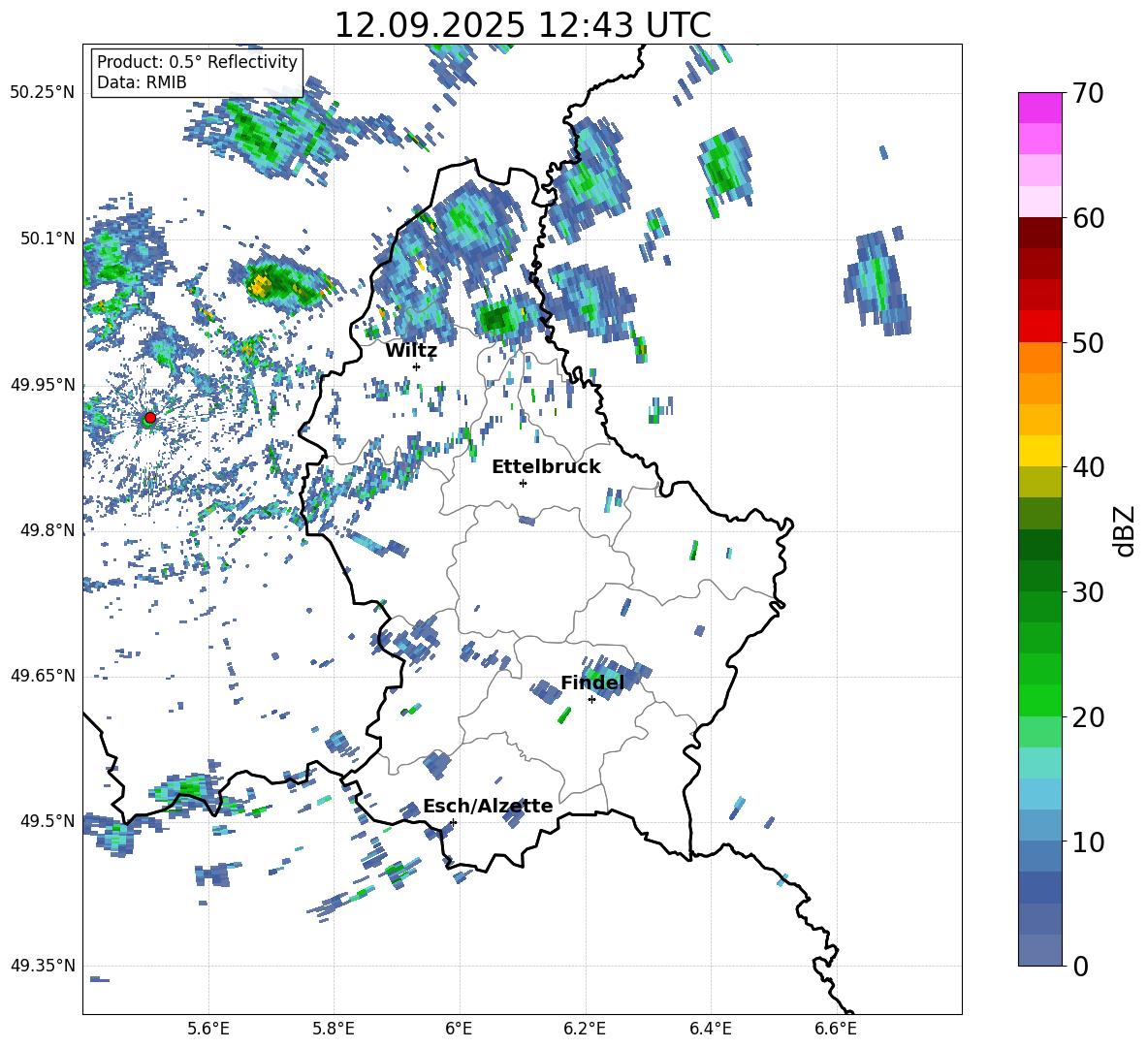The height and width of the screenshot is (1048, 1148).
Task: Click the 49.65°N latitude label
Action: (43, 675)
